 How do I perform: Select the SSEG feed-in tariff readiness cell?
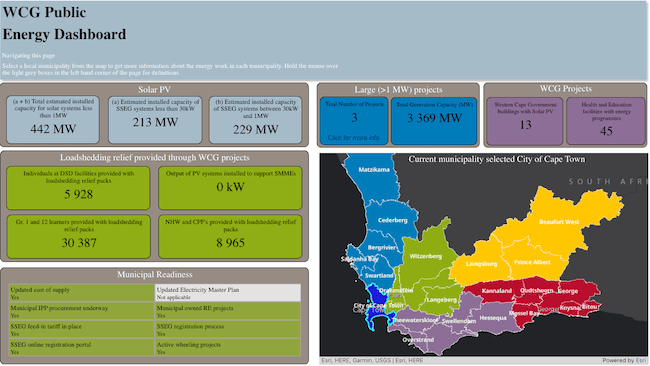(x=82, y=330)
